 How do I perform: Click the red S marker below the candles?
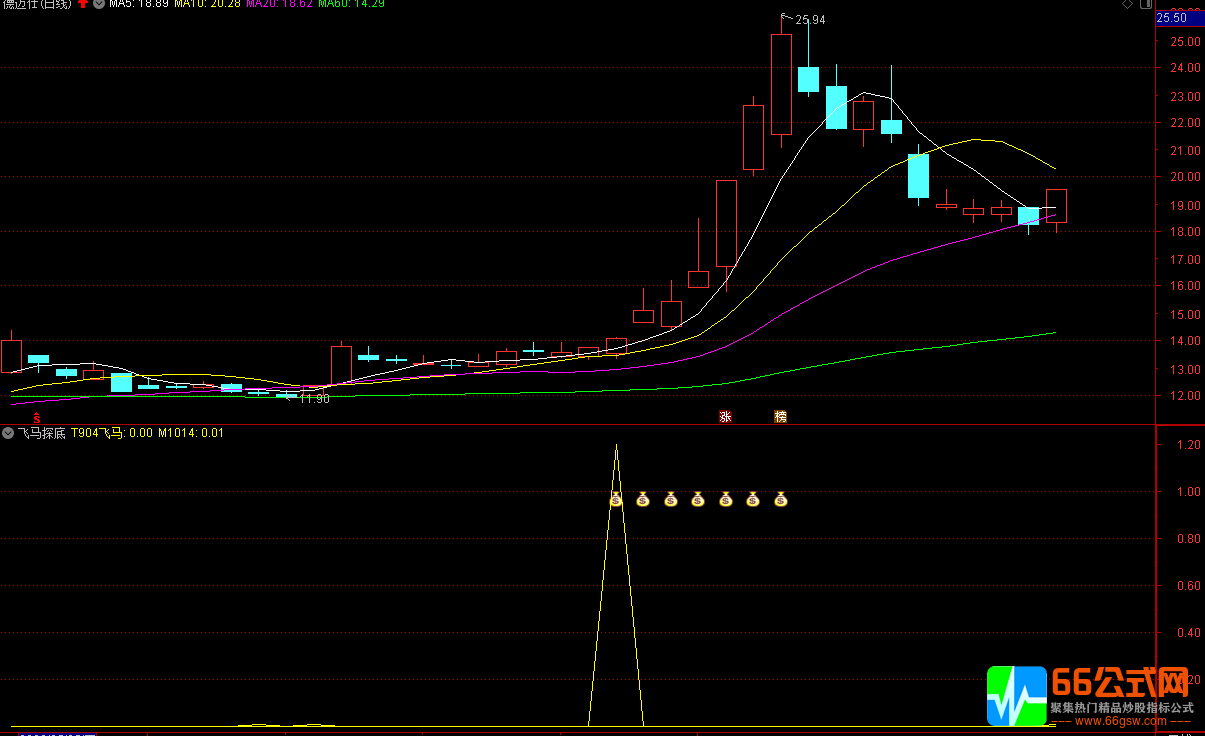coord(38,417)
